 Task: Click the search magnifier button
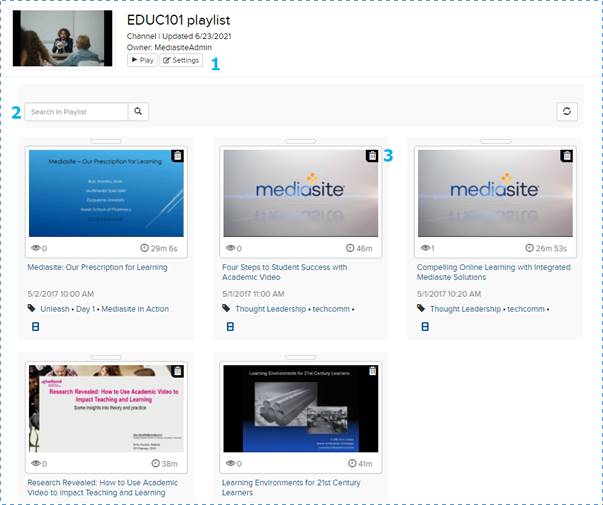[x=138, y=112]
